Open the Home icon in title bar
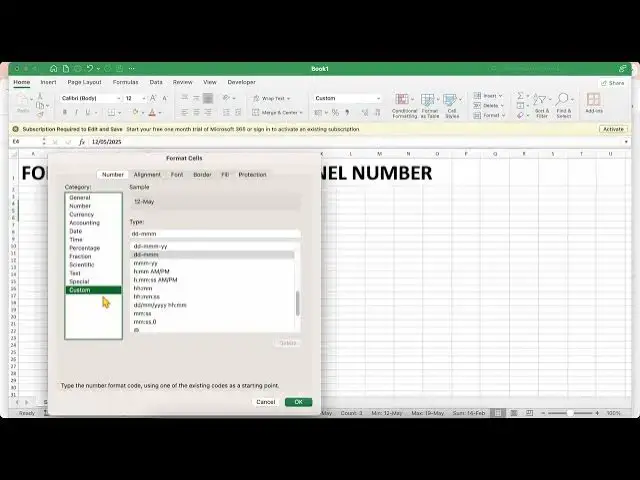 click(53, 69)
